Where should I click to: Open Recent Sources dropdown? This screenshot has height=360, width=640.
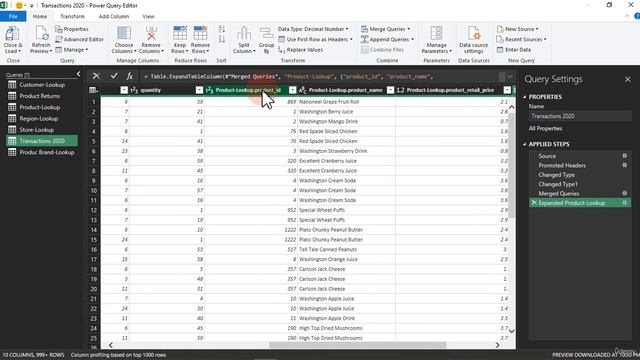click(521, 39)
